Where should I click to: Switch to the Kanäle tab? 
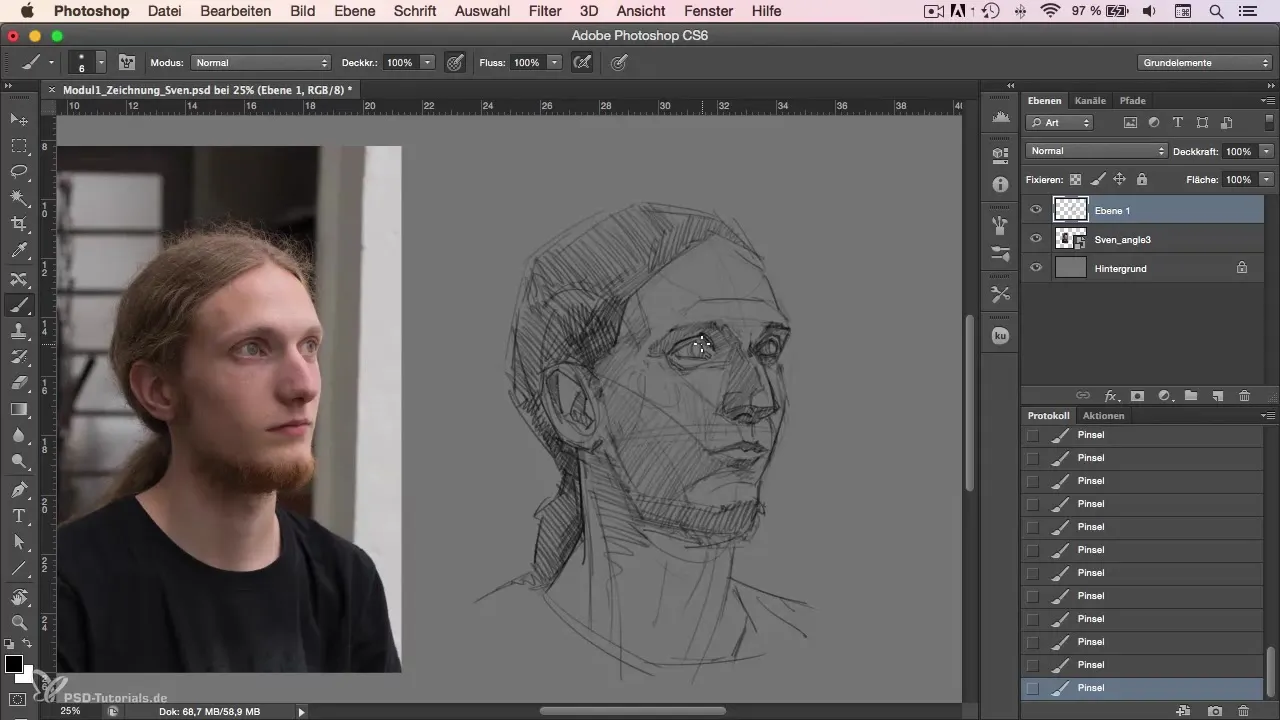[1090, 100]
